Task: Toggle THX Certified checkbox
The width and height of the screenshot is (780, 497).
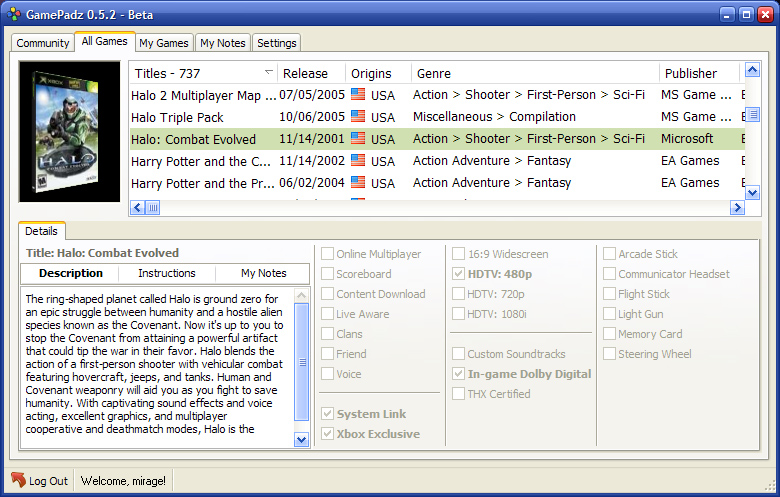Action: click(459, 394)
